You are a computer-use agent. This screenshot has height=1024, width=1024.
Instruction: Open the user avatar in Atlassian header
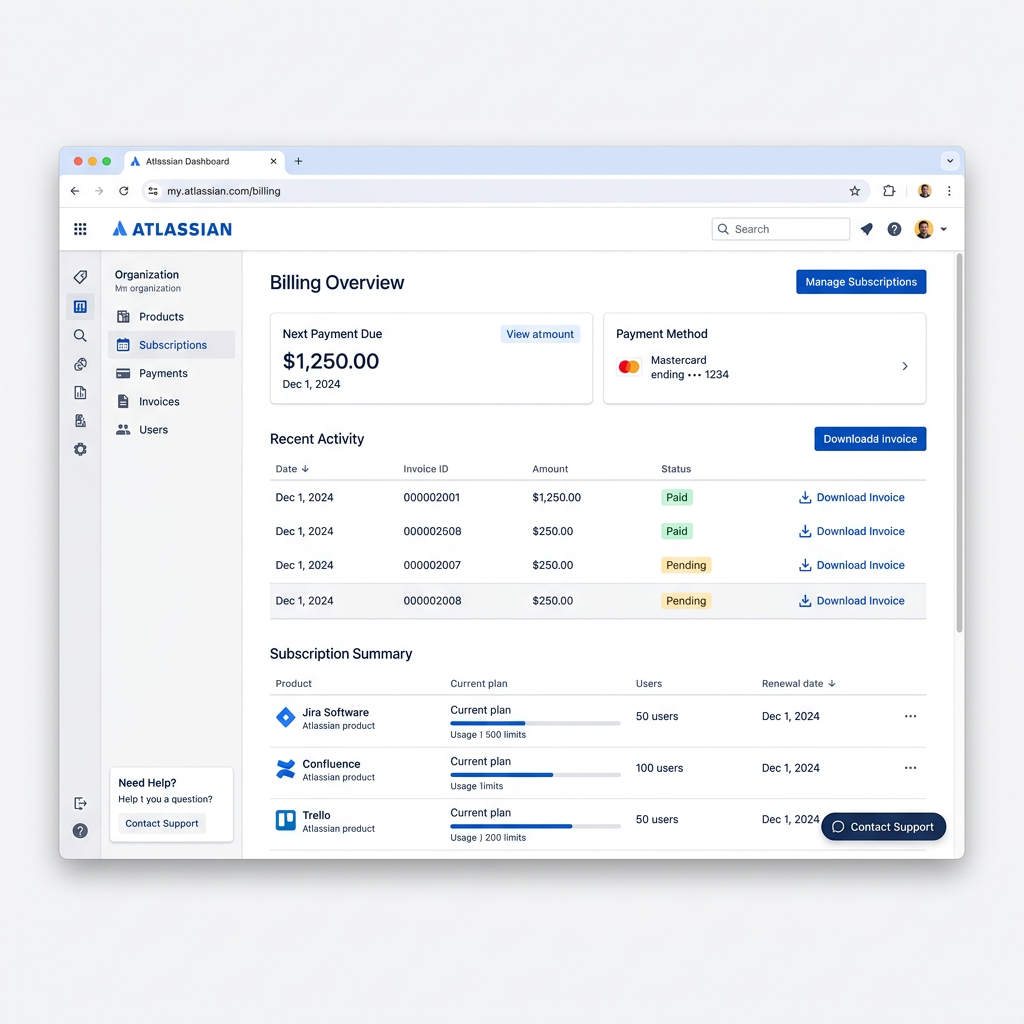(923, 229)
